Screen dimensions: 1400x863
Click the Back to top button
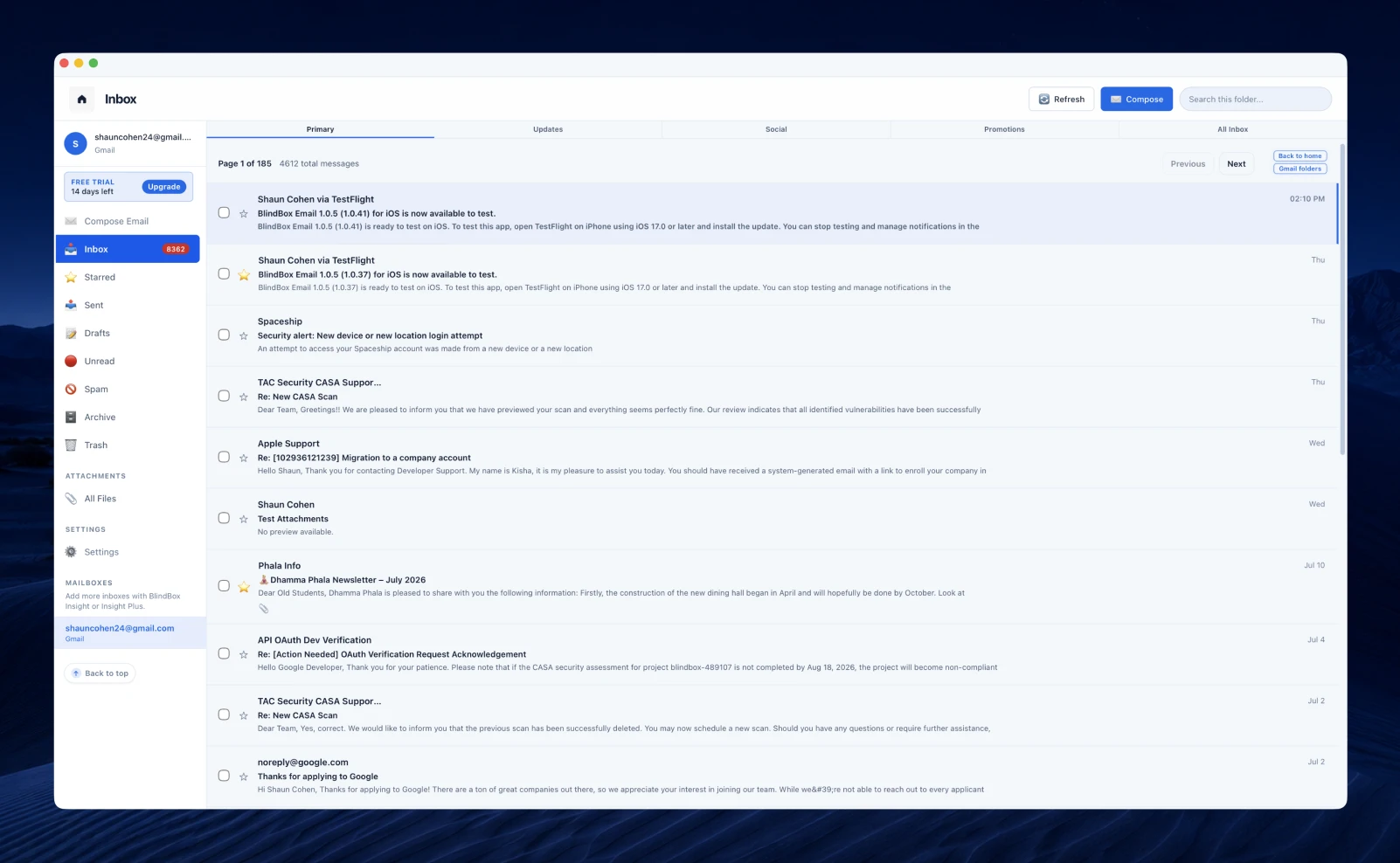coord(100,673)
